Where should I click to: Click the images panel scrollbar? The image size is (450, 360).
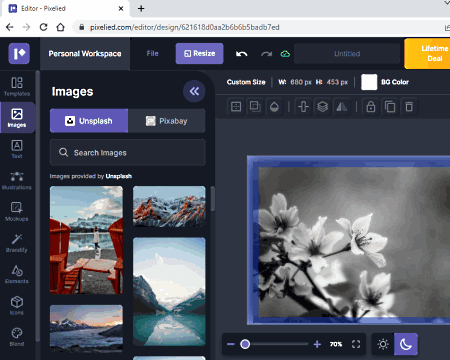point(212,198)
